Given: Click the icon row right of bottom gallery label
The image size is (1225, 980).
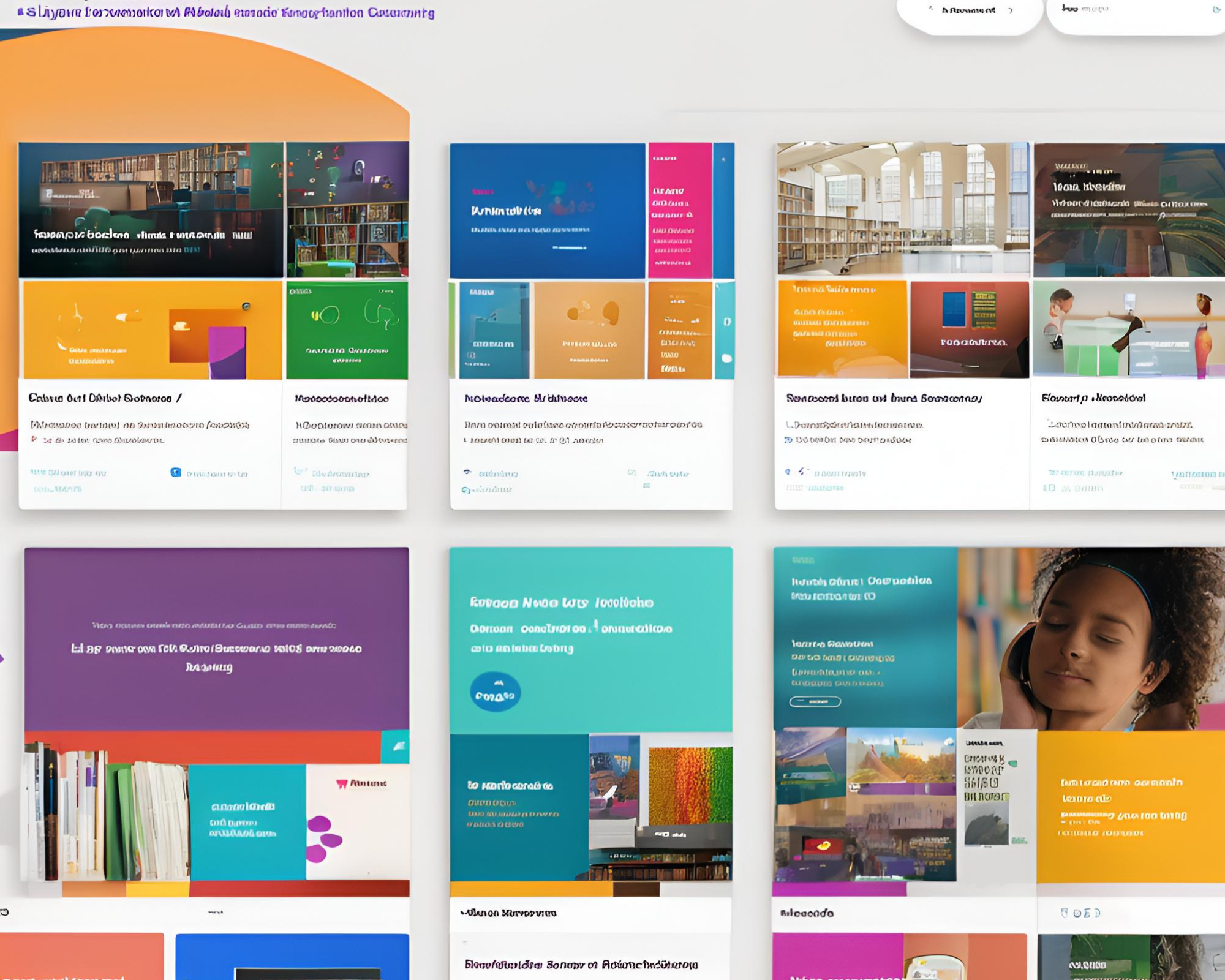Looking at the screenshot, I should pos(1080,913).
